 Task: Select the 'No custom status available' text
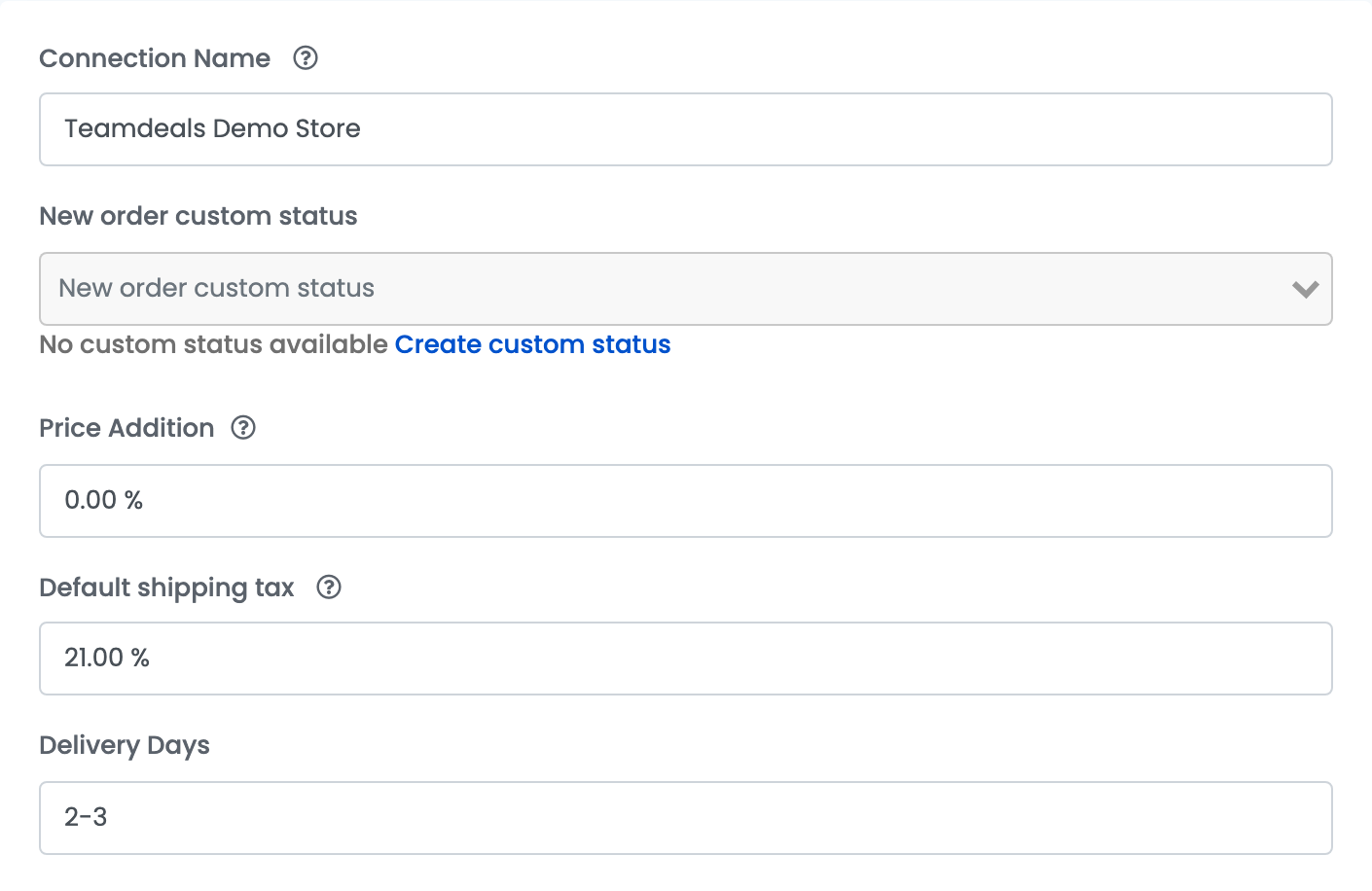pyautogui.click(x=213, y=344)
